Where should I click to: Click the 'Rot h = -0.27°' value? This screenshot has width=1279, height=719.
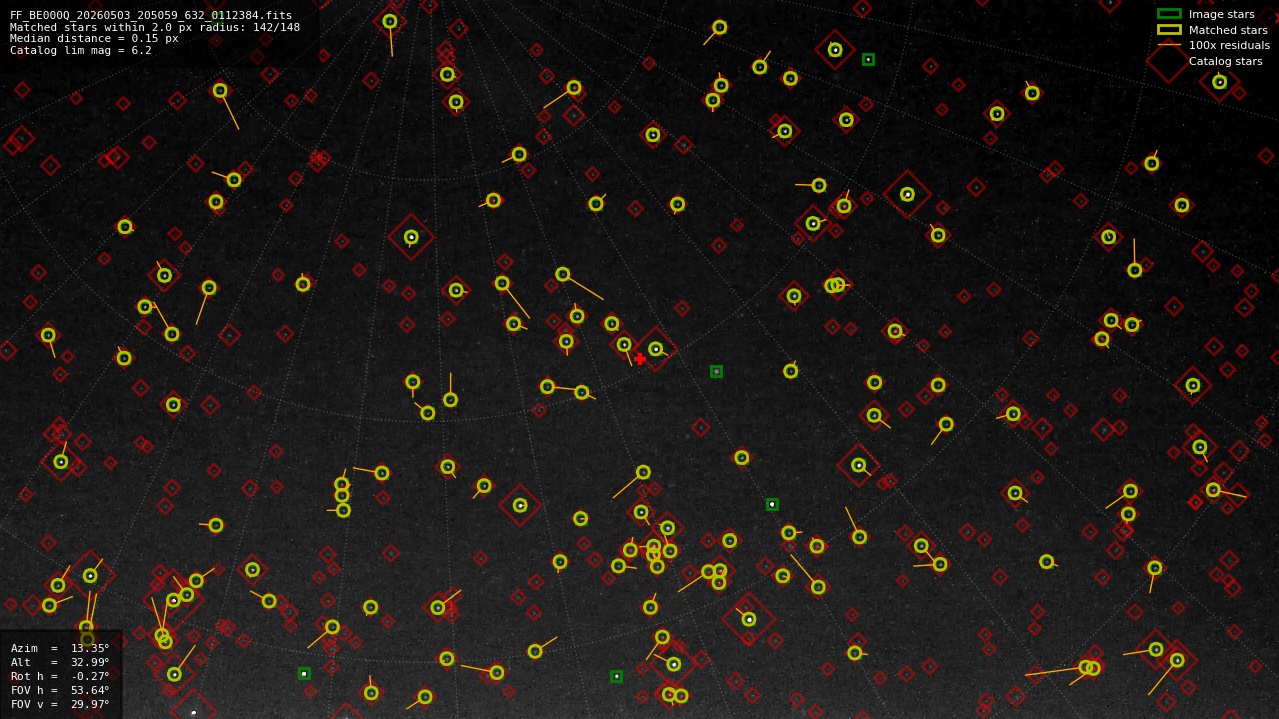pyautogui.click(x=60, y=676)
